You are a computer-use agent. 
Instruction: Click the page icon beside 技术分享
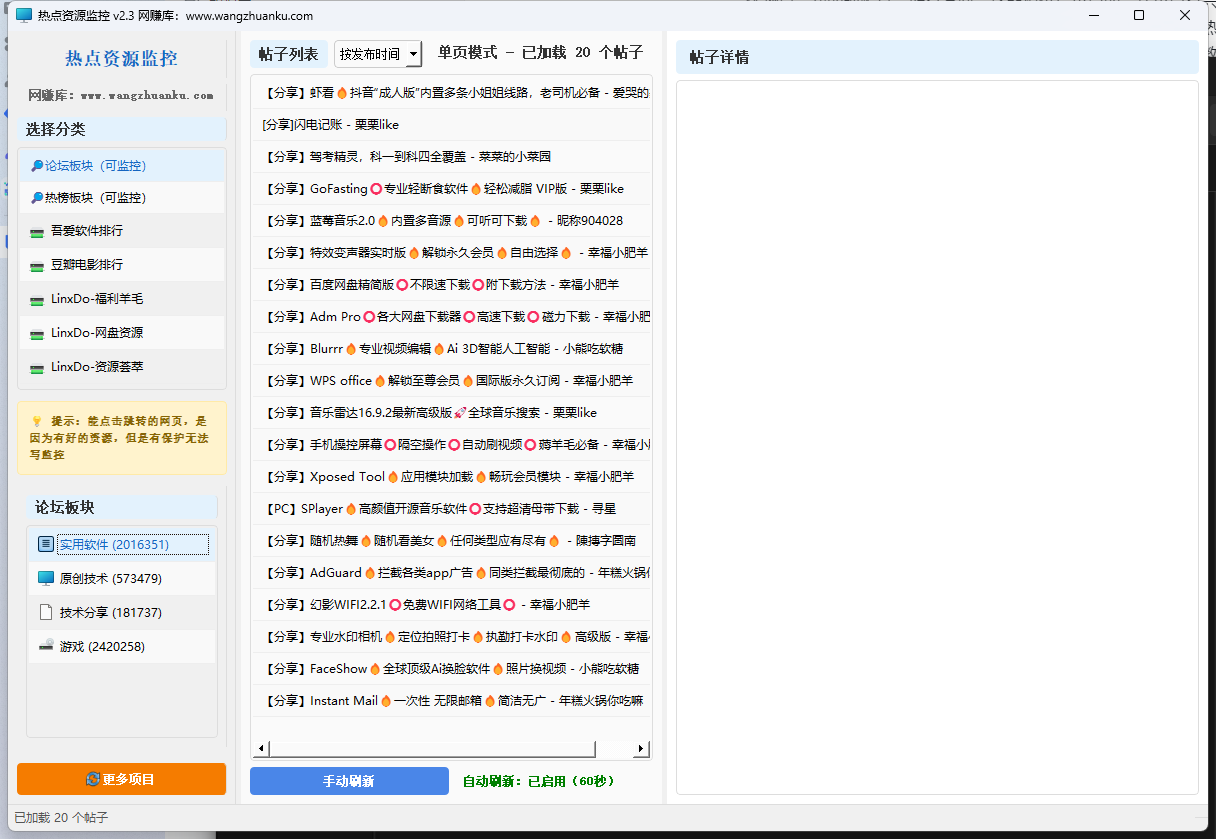(45, 612)
